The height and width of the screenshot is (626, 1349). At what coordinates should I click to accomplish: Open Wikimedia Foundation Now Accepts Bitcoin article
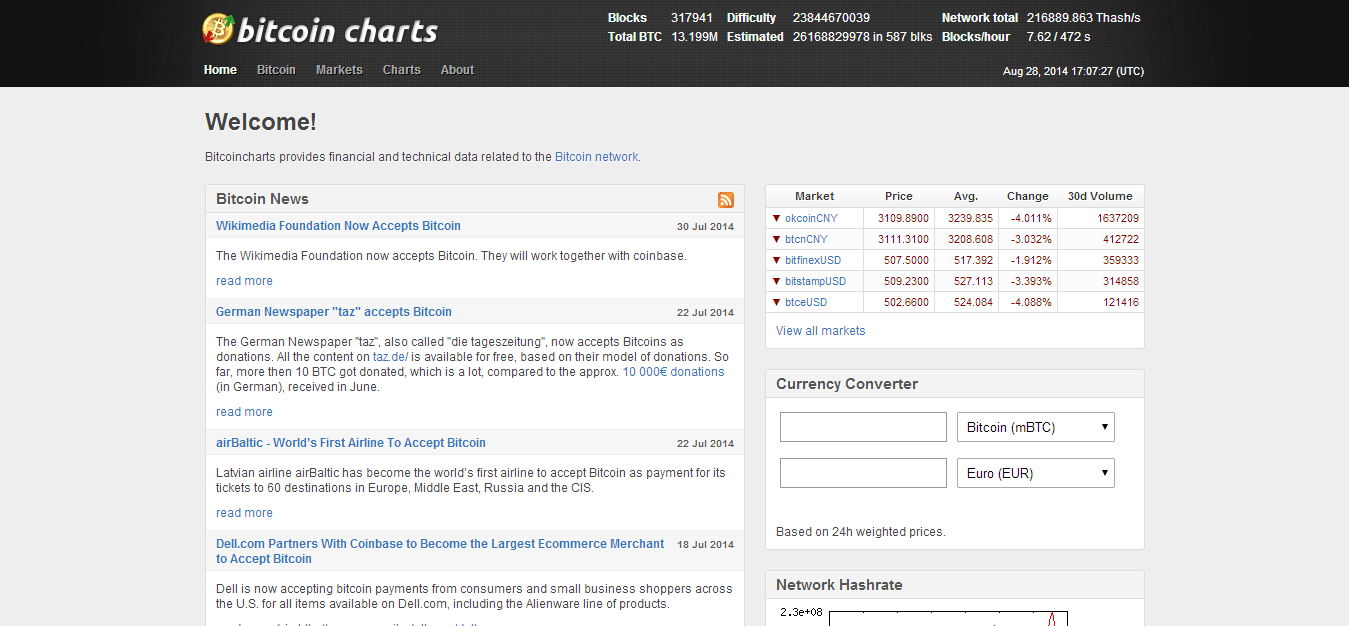tap(338, 226)
